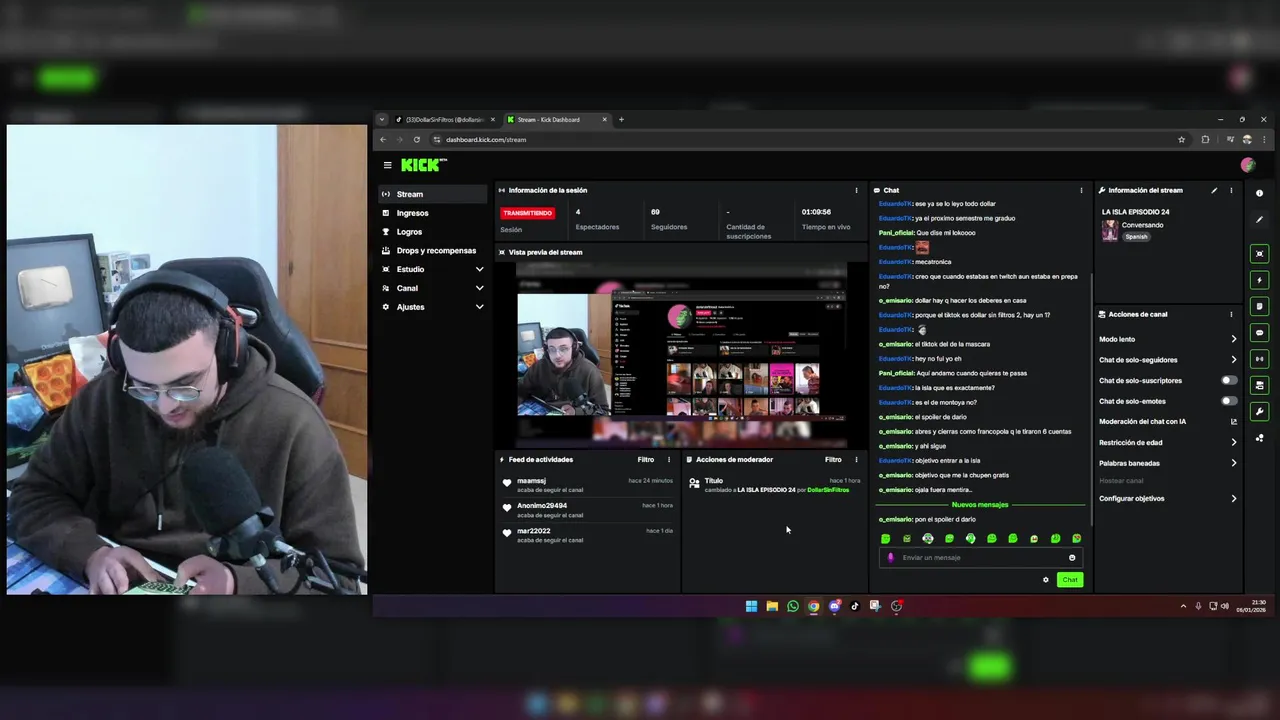The width and height of the screenshot is (1280, 720).
Task: Toggle Chat de solo-suscriptores switch
Action: point(1229,380)
